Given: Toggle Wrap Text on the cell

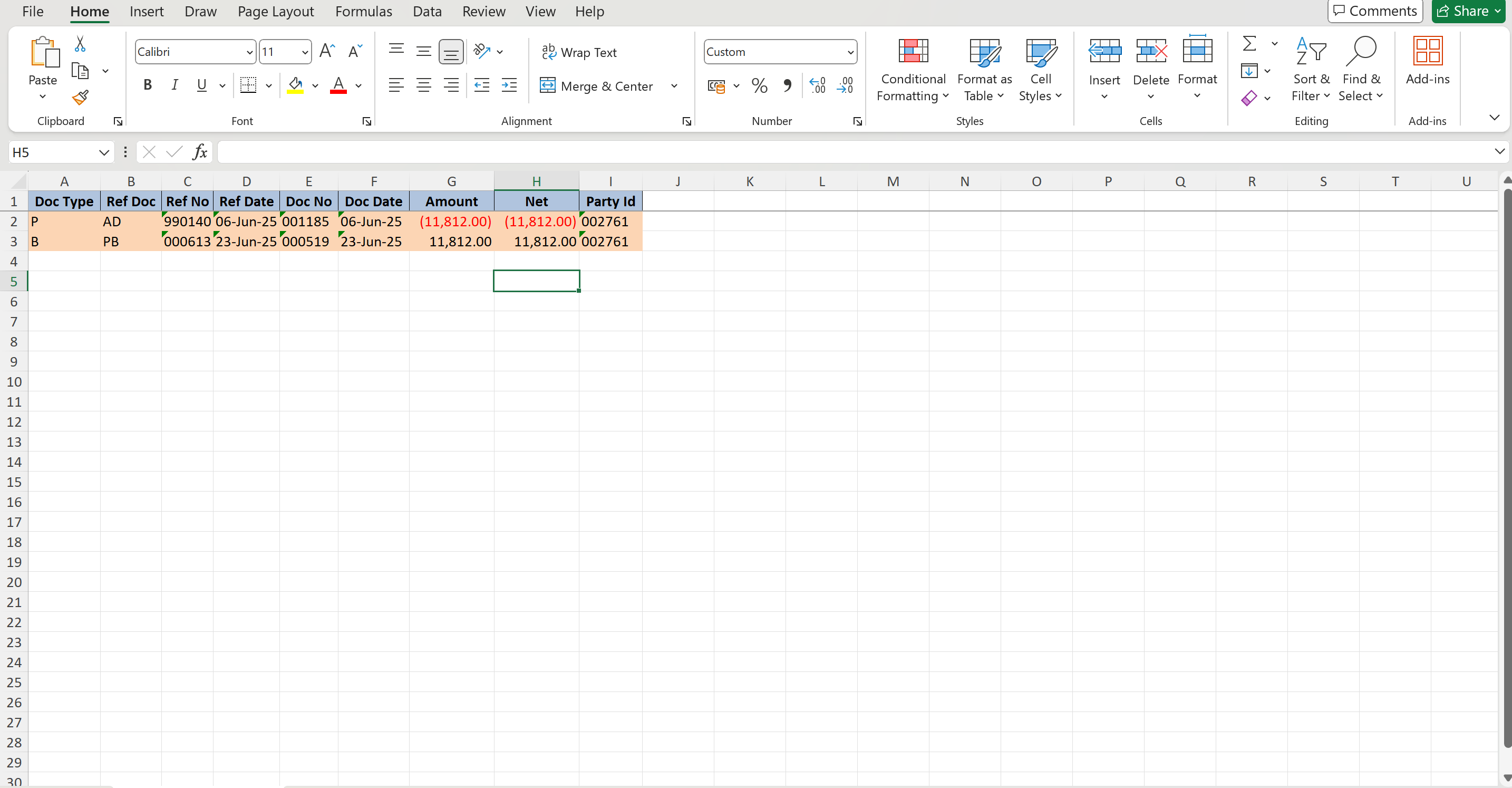Looking at the screenshot, I should 579,52.
